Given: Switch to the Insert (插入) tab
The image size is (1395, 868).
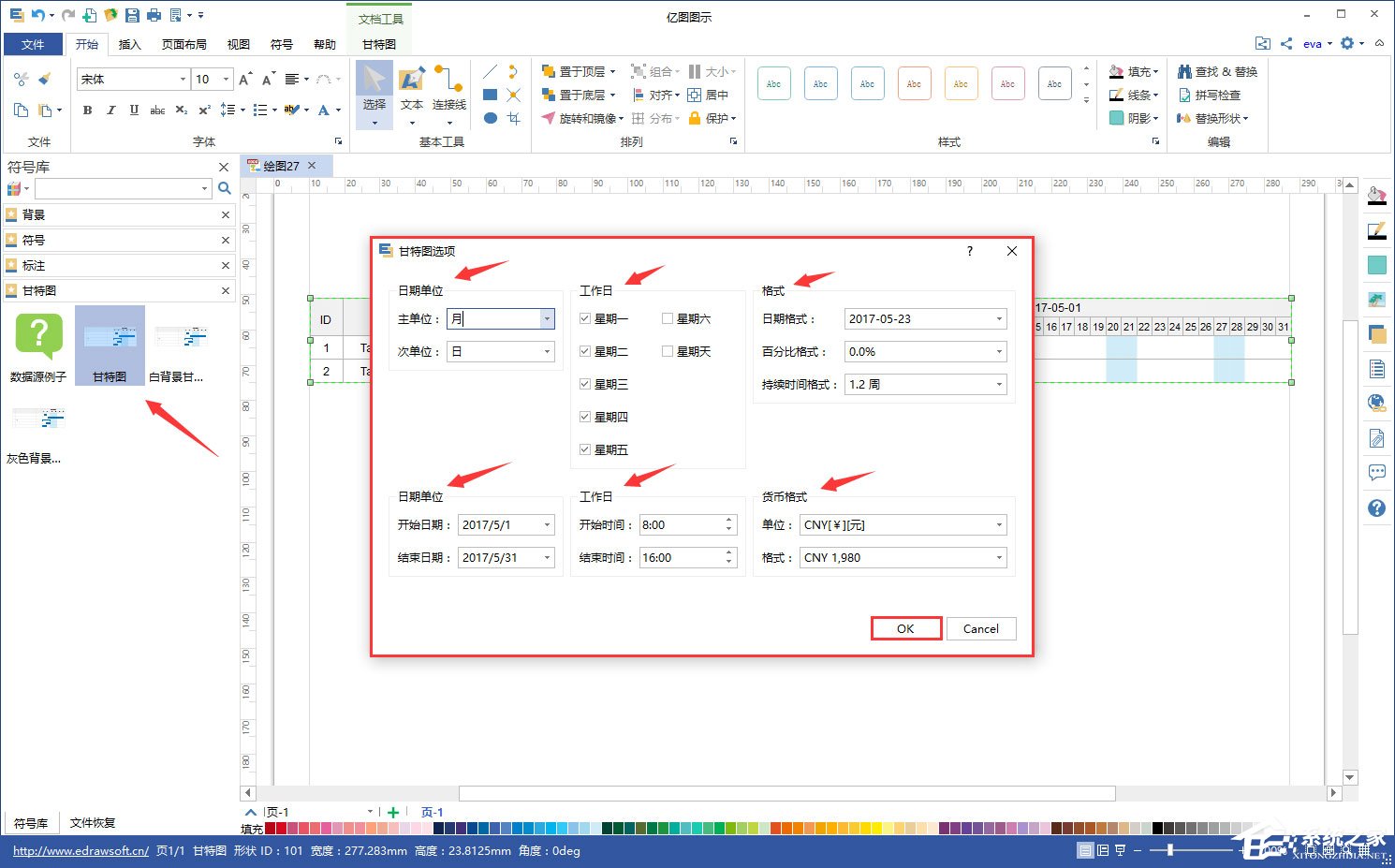Looking at the screenshot, I should click(129, 44).
